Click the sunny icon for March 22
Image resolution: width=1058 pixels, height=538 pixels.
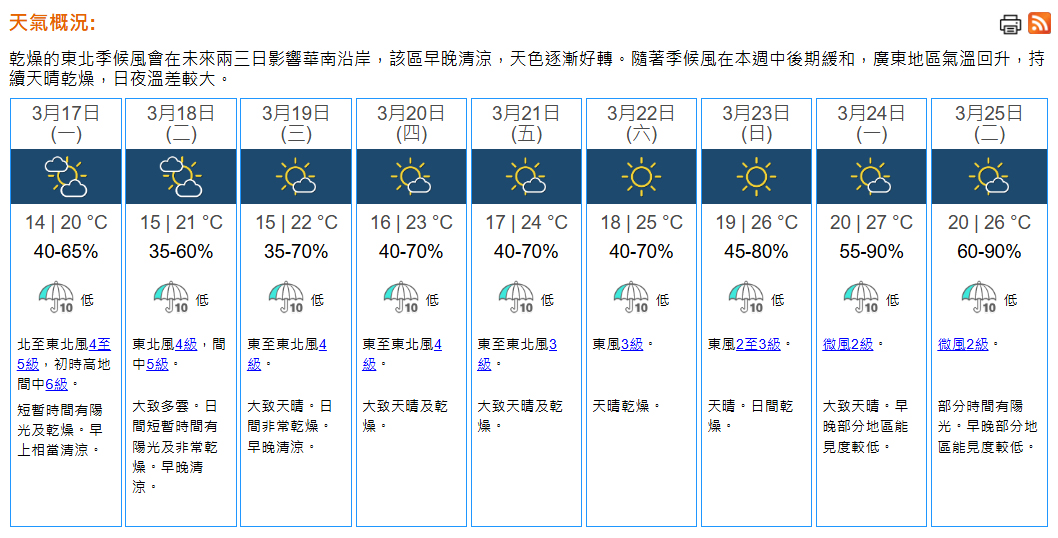click(x=641, y=177)
